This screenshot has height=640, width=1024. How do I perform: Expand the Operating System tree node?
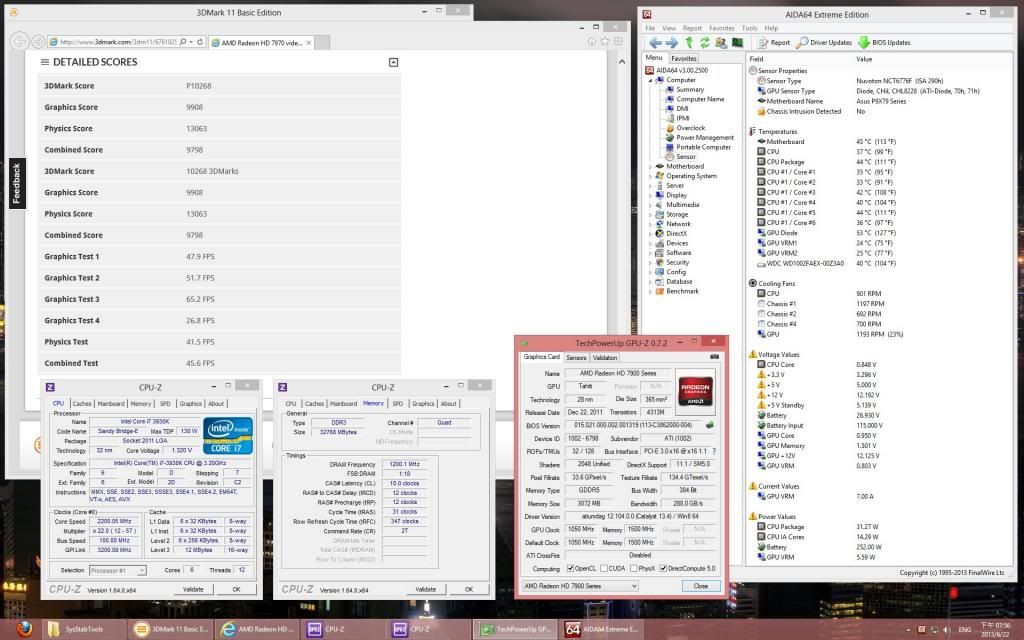click(x=650, y=176)
